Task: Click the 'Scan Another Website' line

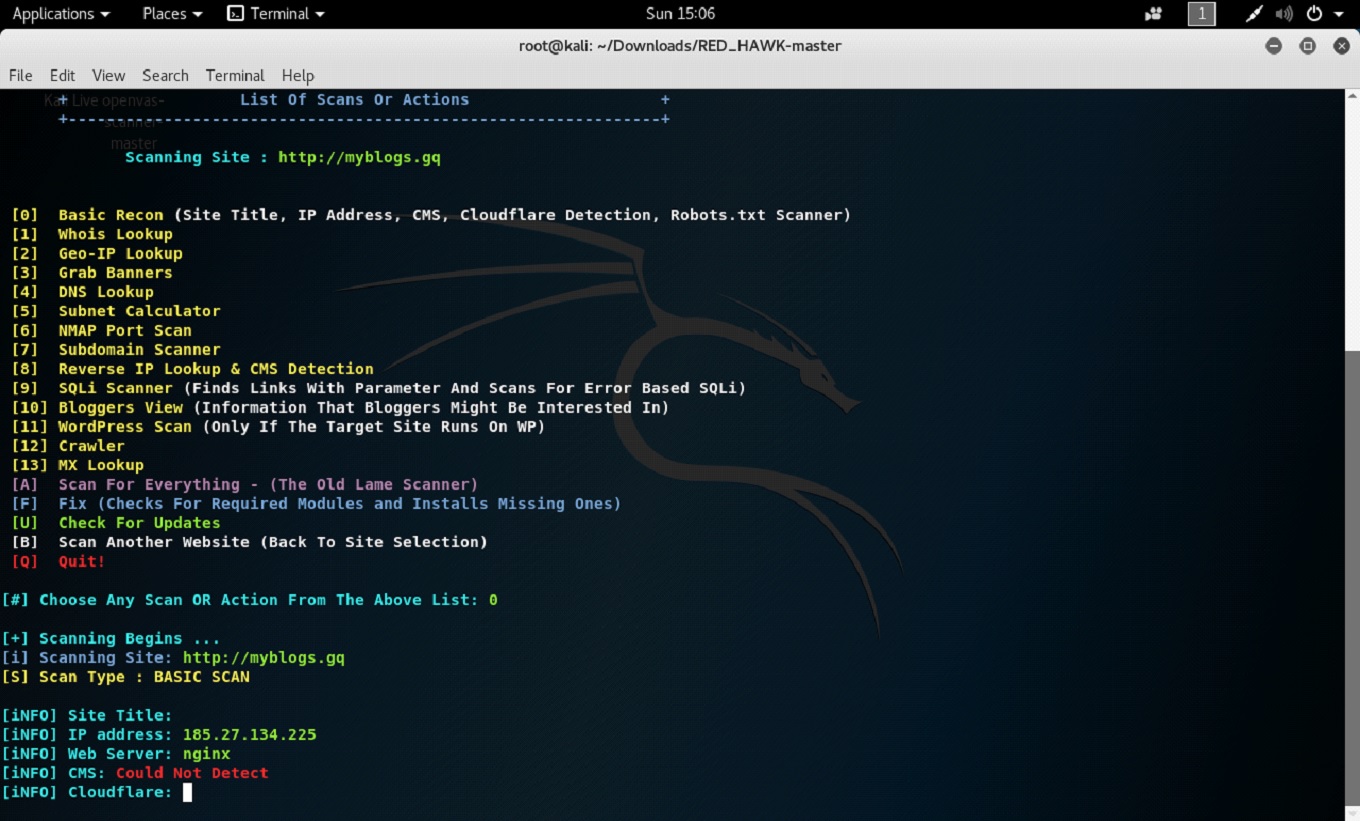Action: click(x=249, y=542)
